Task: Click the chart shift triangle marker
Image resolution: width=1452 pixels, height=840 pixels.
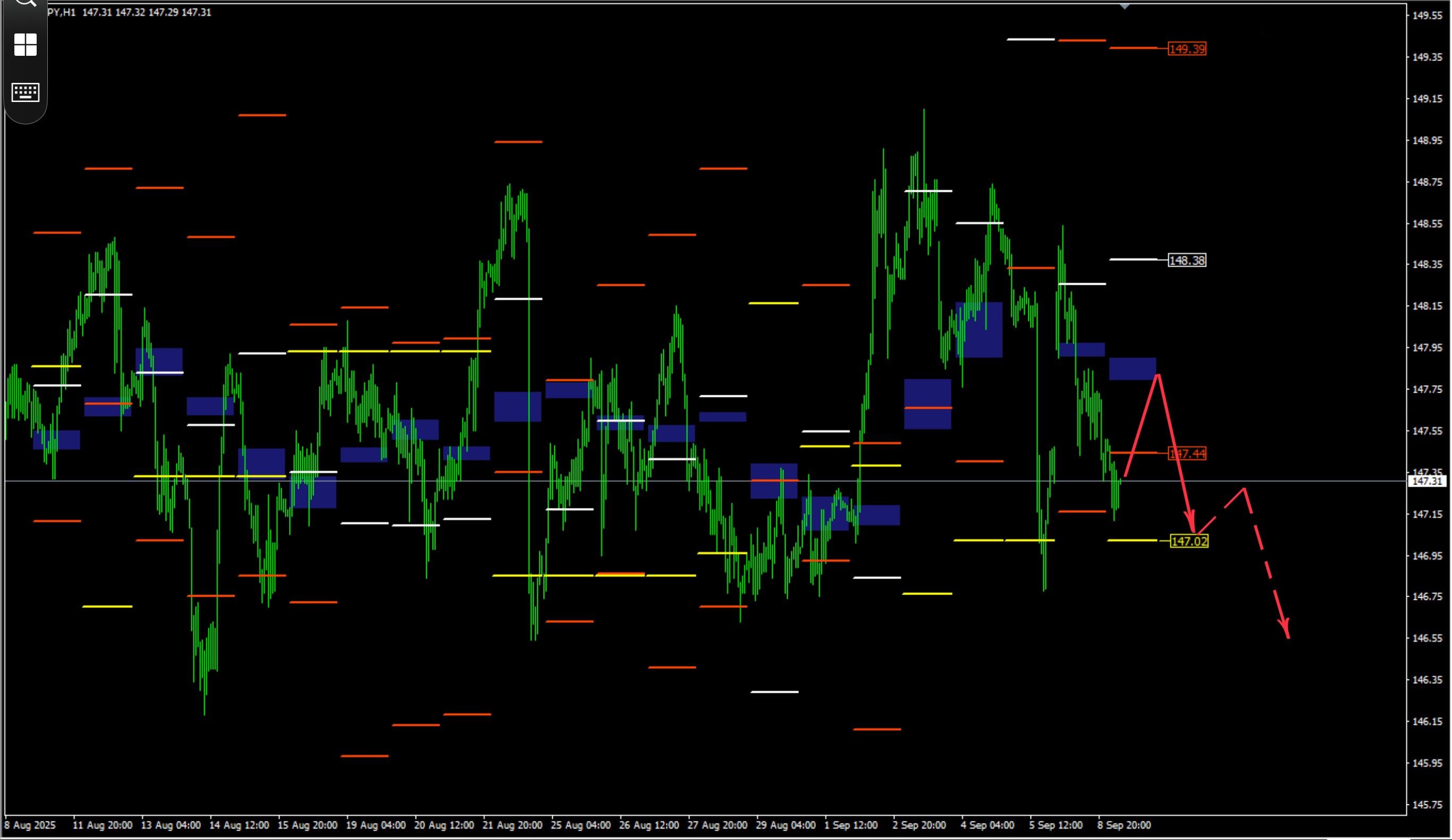Action: click(x=1125, y=6)
